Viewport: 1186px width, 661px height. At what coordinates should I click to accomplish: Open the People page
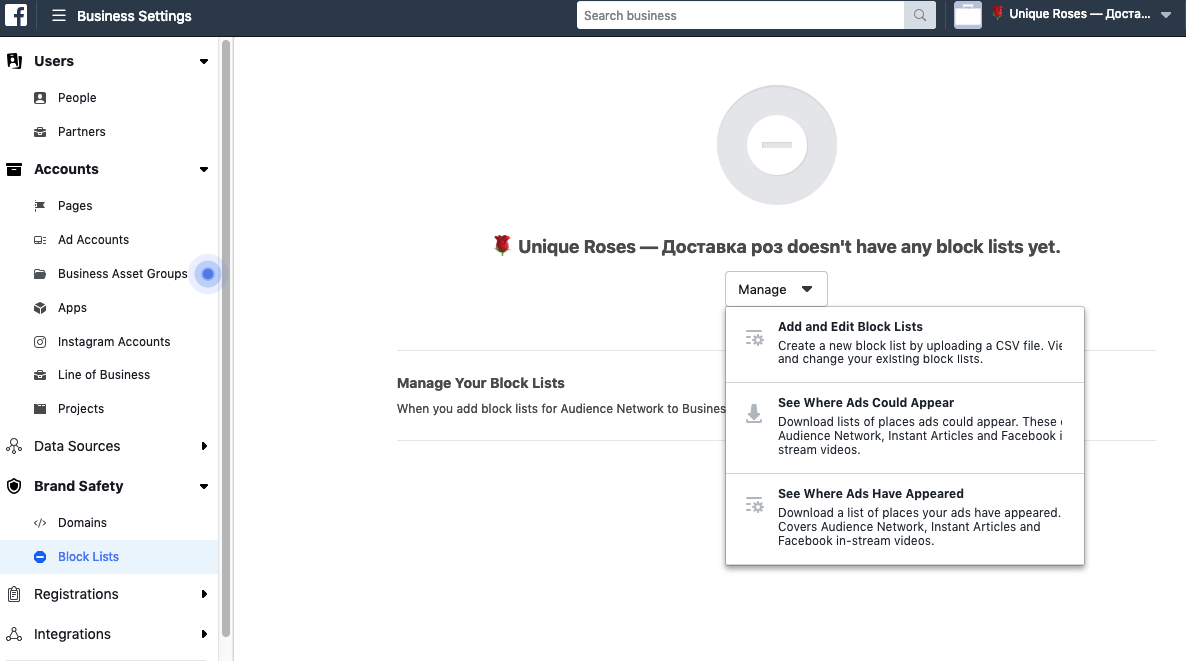[77, 98]
